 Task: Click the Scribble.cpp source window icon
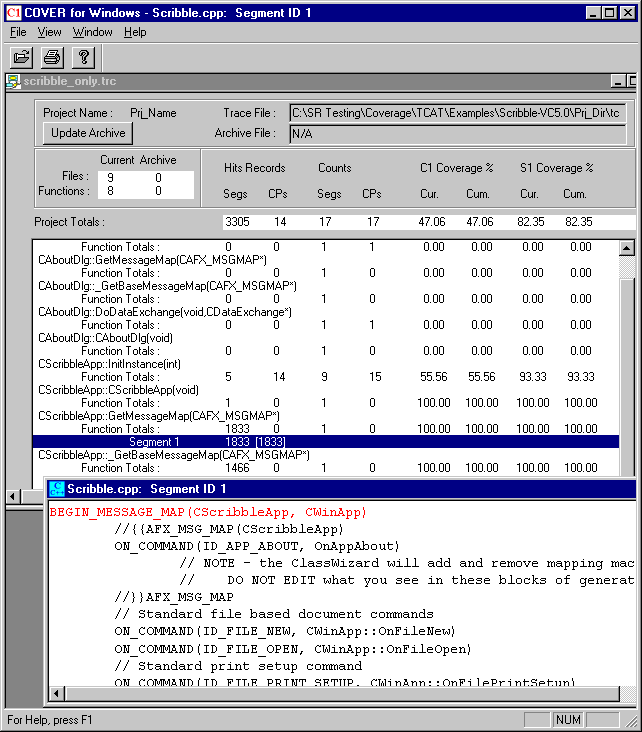pos(57,489)
